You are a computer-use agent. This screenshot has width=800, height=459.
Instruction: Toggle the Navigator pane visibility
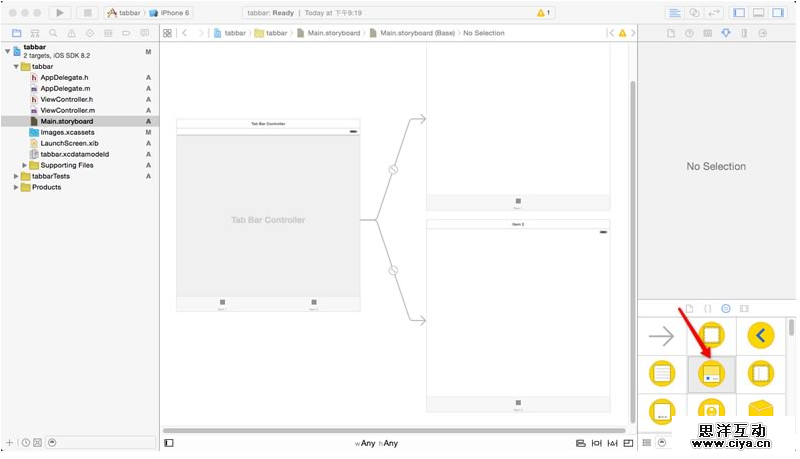pyautogui.click(x=739, y=13)
